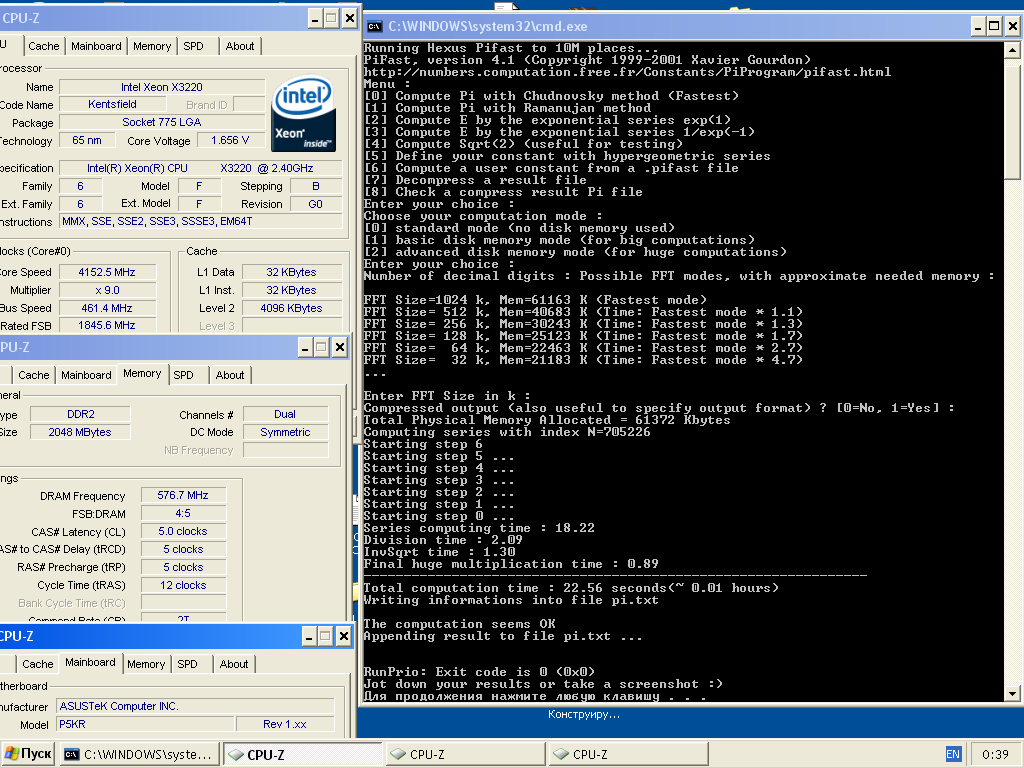Select the active Memory tab in middle CPU-Z
Viewport: 1024px width, 768px height.
pos(142,374)
